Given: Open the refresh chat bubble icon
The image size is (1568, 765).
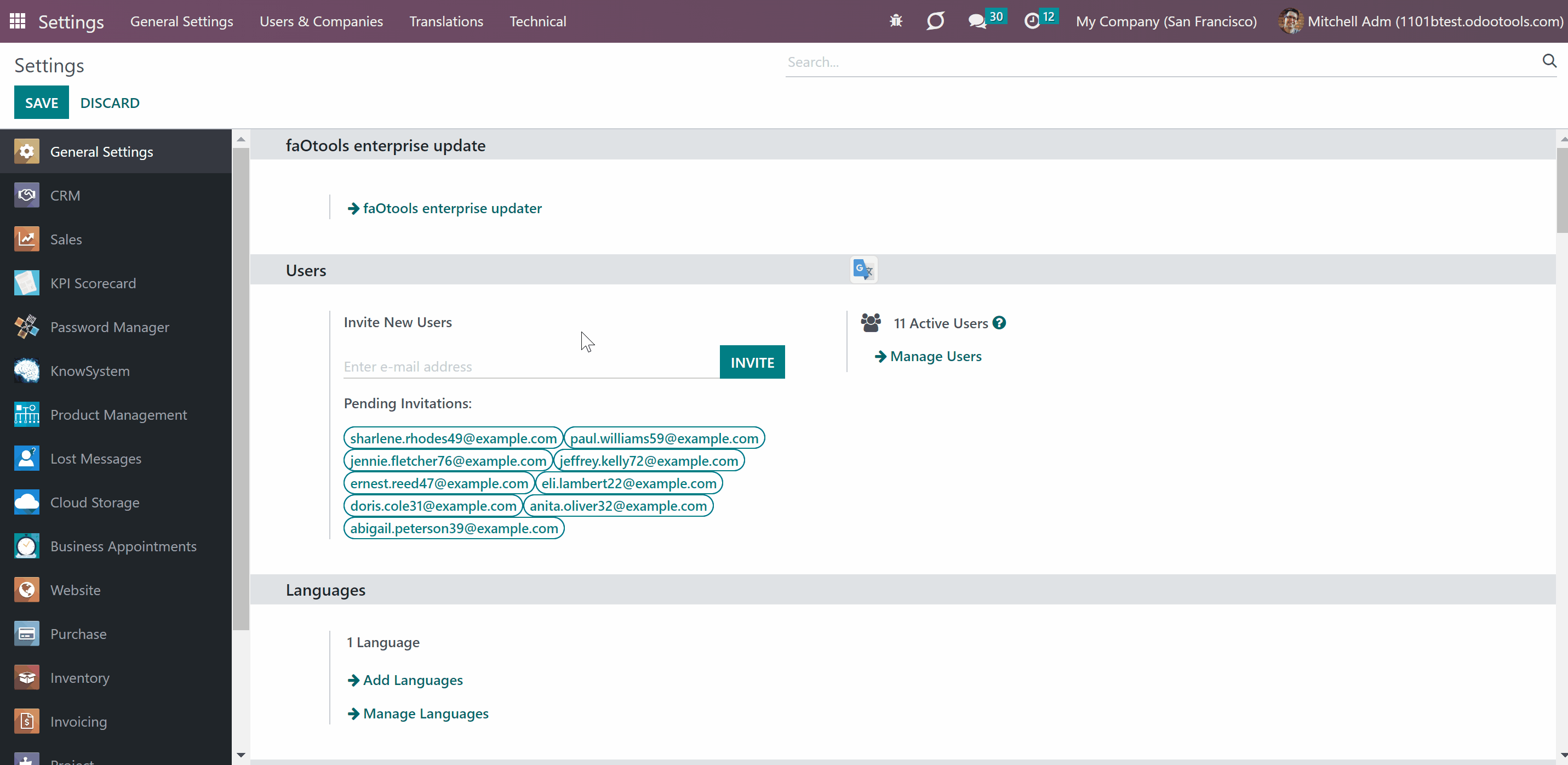Looking at the screenshot, I should click(x=935, y=21).
